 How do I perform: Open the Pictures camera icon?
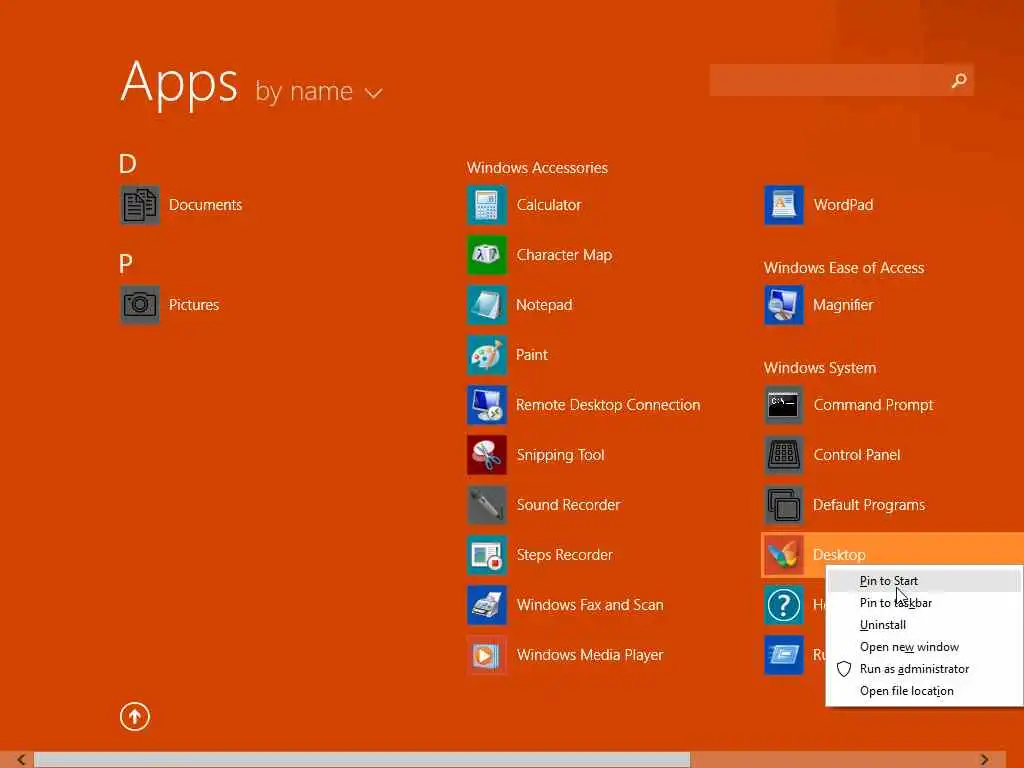pos(140,305)
